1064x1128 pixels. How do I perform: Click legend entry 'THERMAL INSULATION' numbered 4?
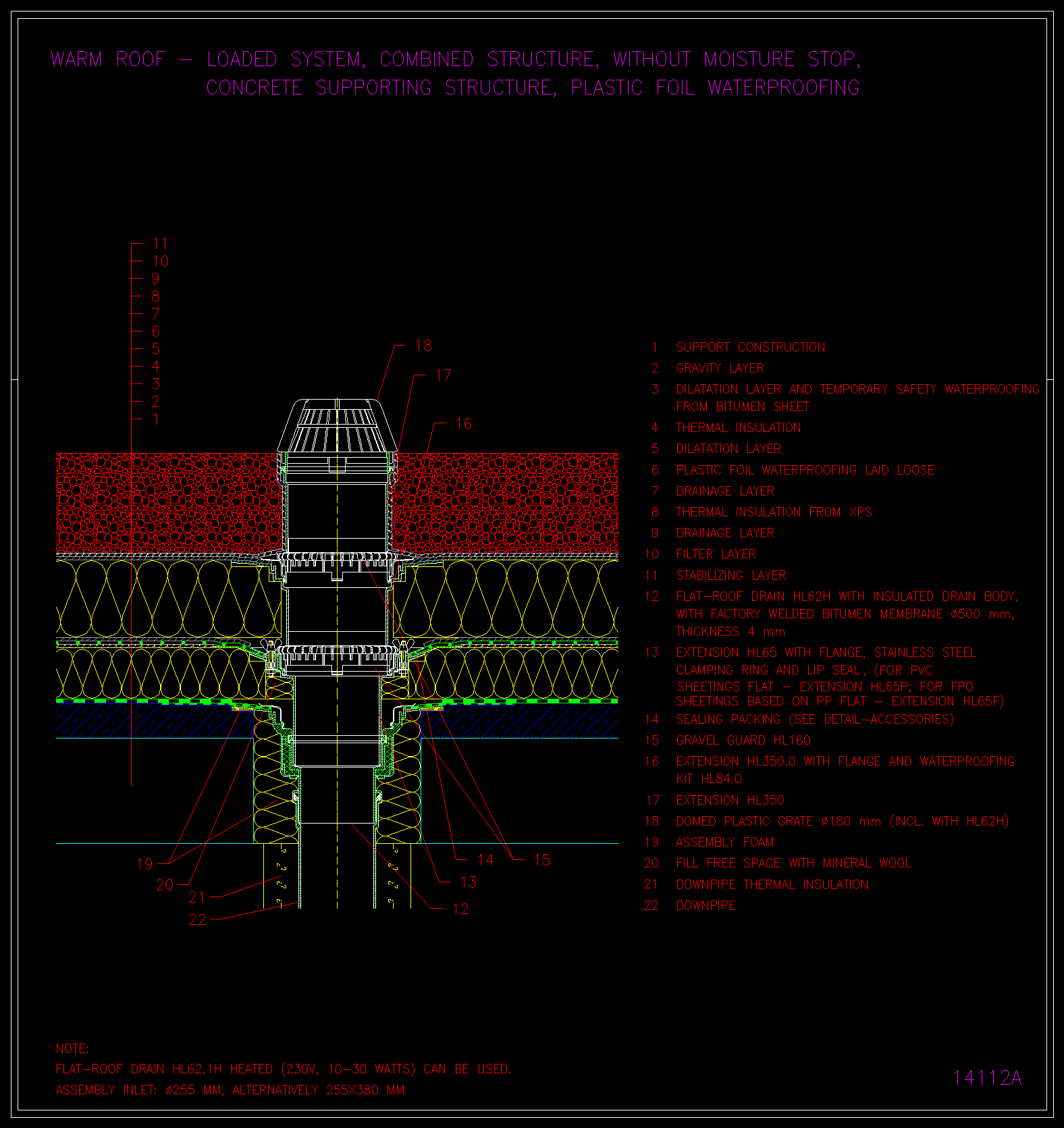tap(739, 428)
